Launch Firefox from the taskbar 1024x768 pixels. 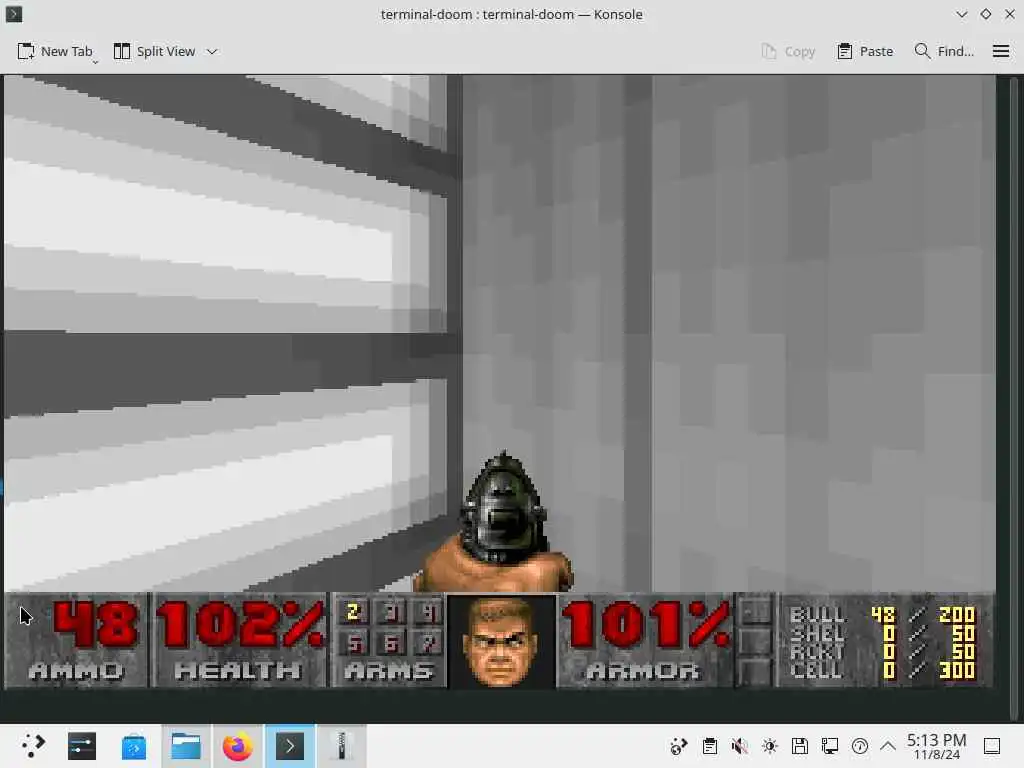(x=237, y=746)
